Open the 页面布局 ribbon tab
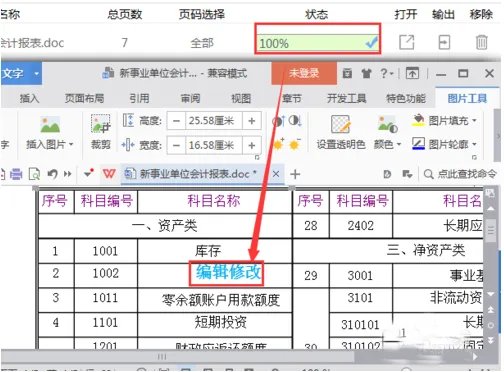 [x=84, y=98]
